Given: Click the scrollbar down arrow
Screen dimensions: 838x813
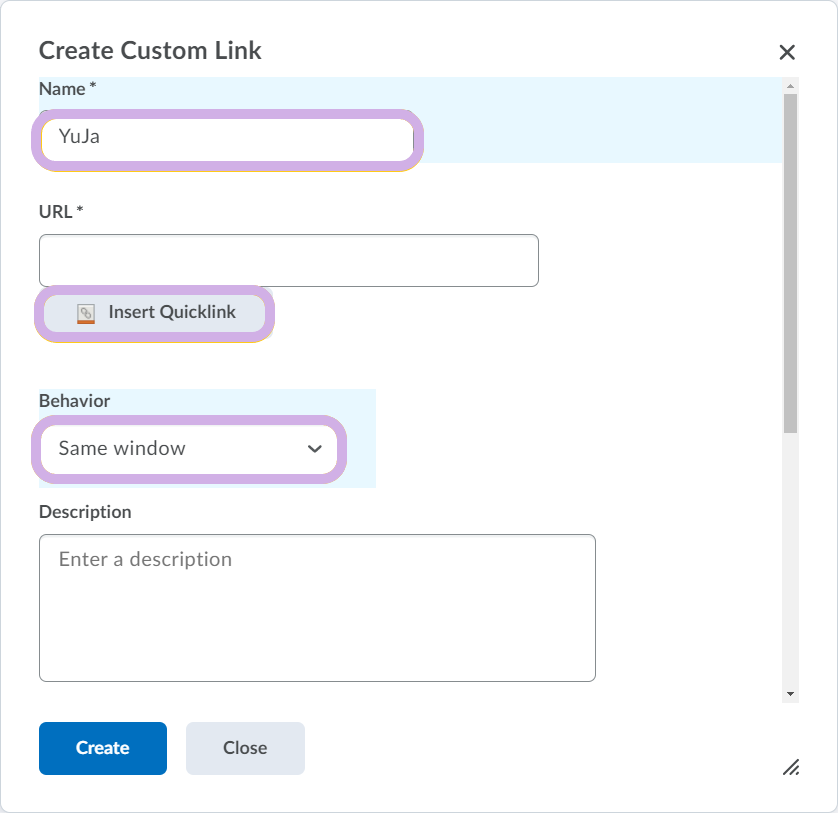Looking at the screenshot, I should click(x=790, y=694).
